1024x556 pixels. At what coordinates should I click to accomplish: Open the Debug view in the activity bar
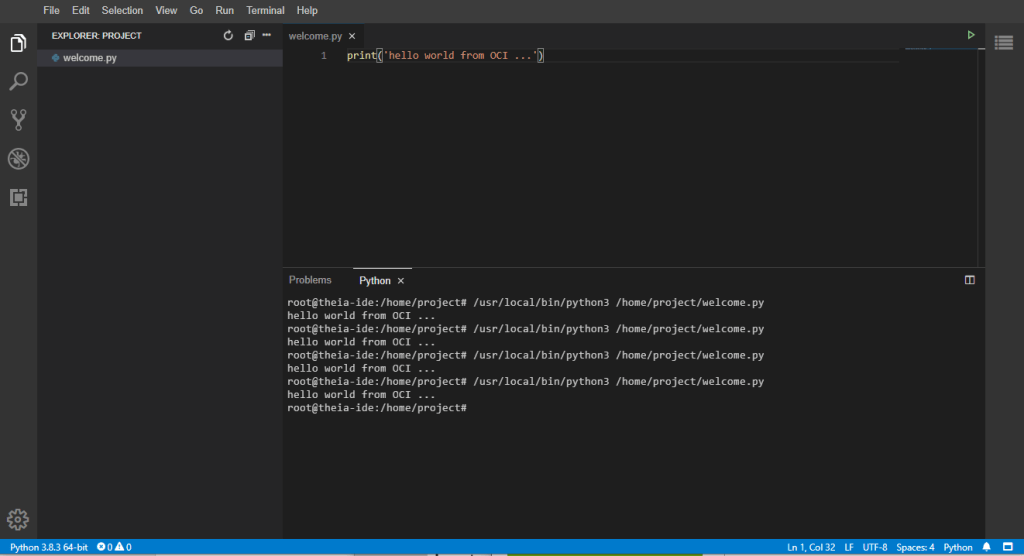(18, 159)
